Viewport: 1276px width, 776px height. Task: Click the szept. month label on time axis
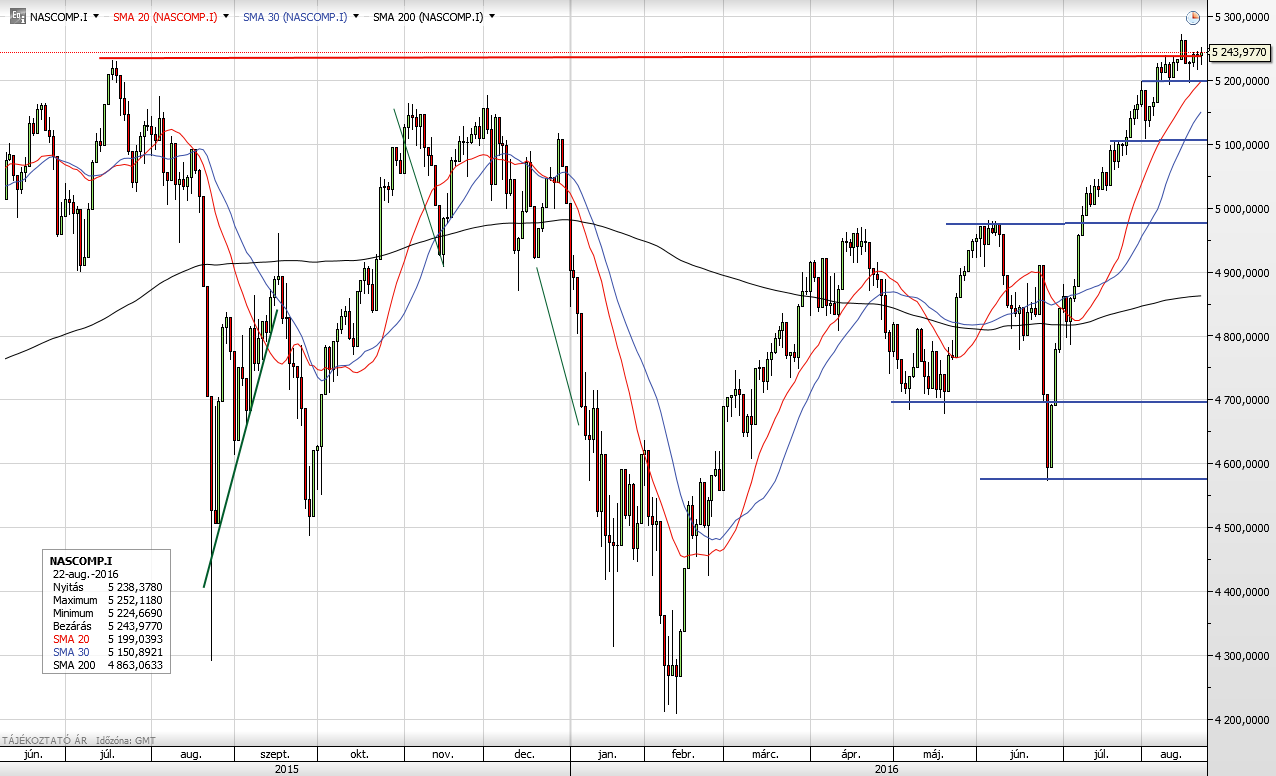275,754
